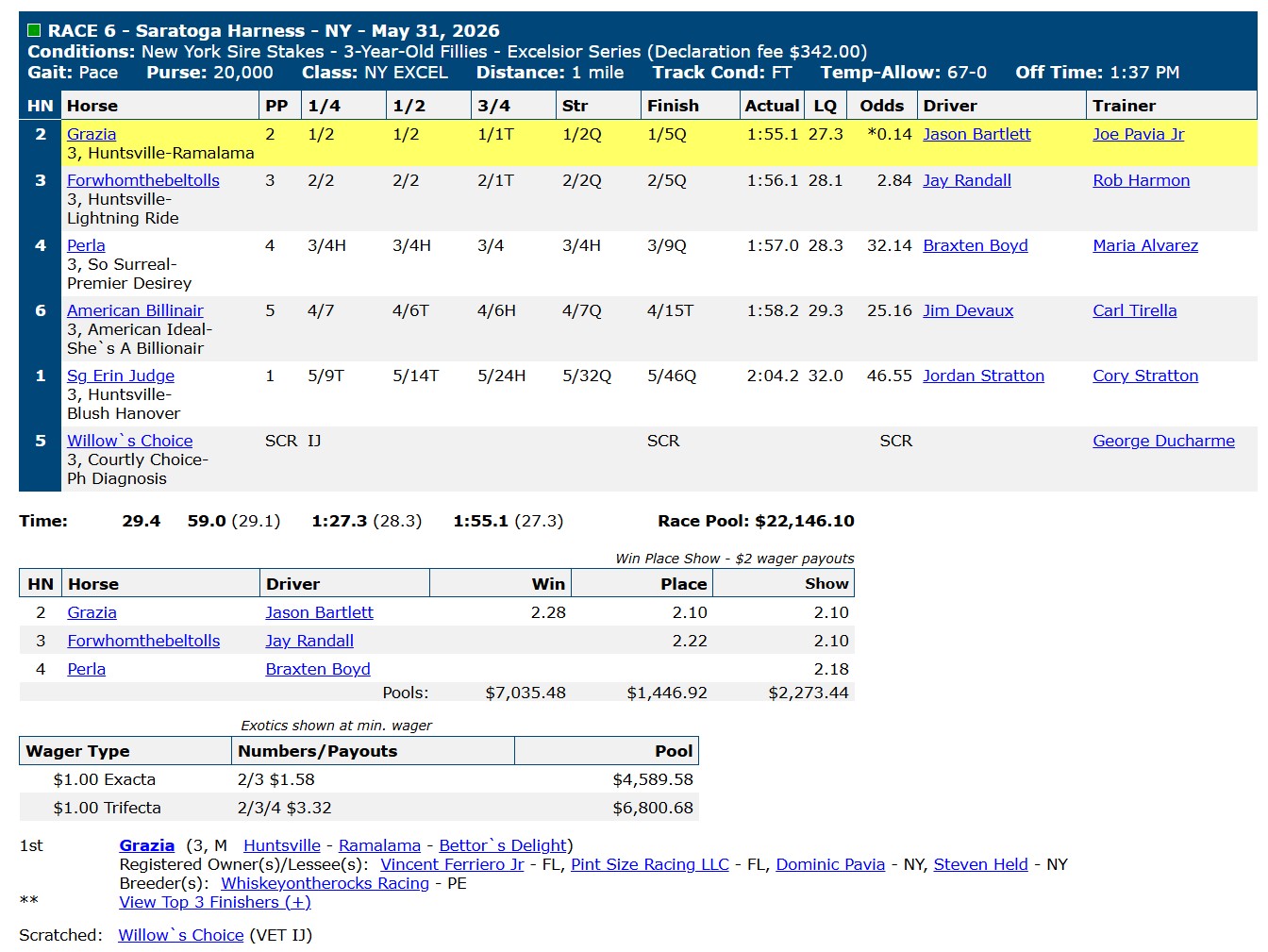Select the Trifecta payout 2/3/4 $3.32

tap(285, 808)
